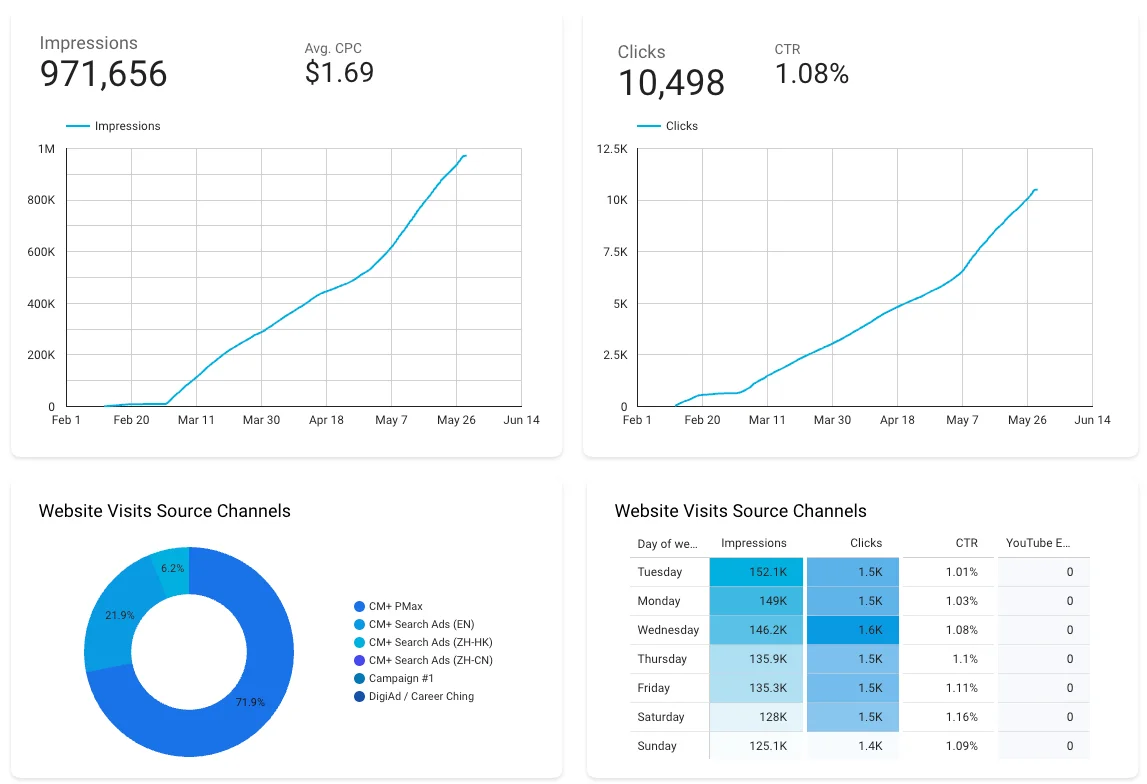
Task: Click the Day of week column header
Action: pos(667,544)
